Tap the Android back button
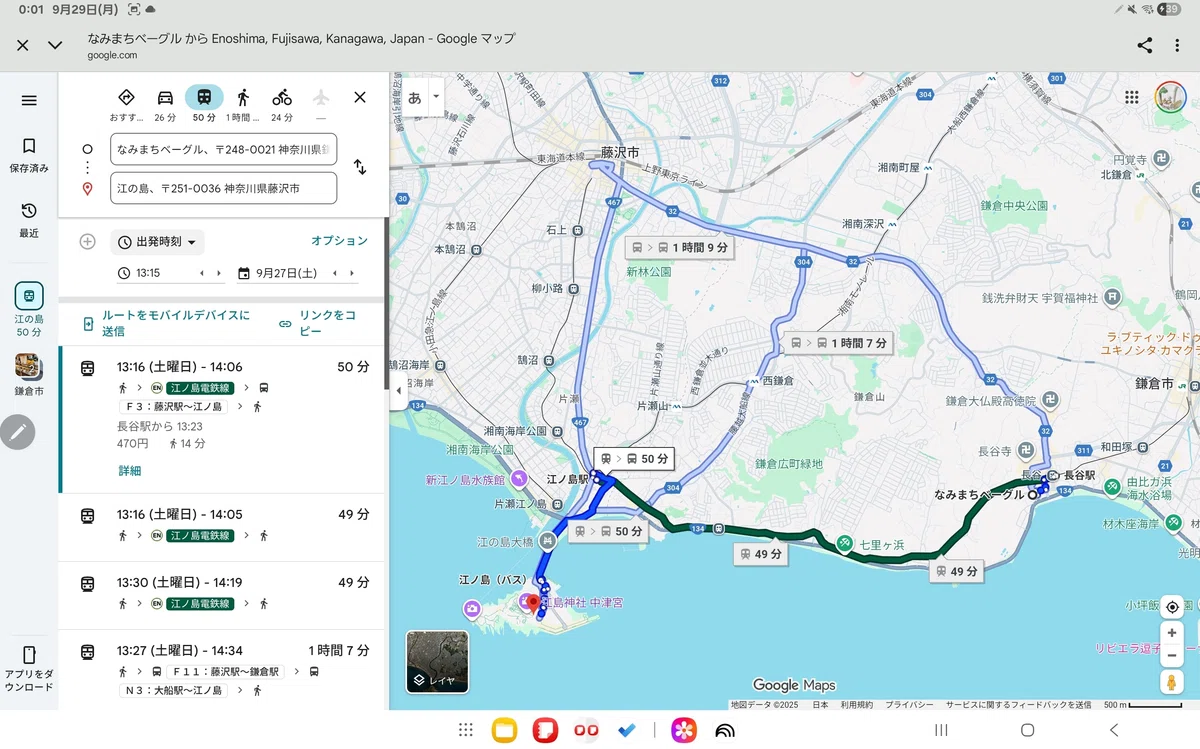 [x=1114, y=730]
